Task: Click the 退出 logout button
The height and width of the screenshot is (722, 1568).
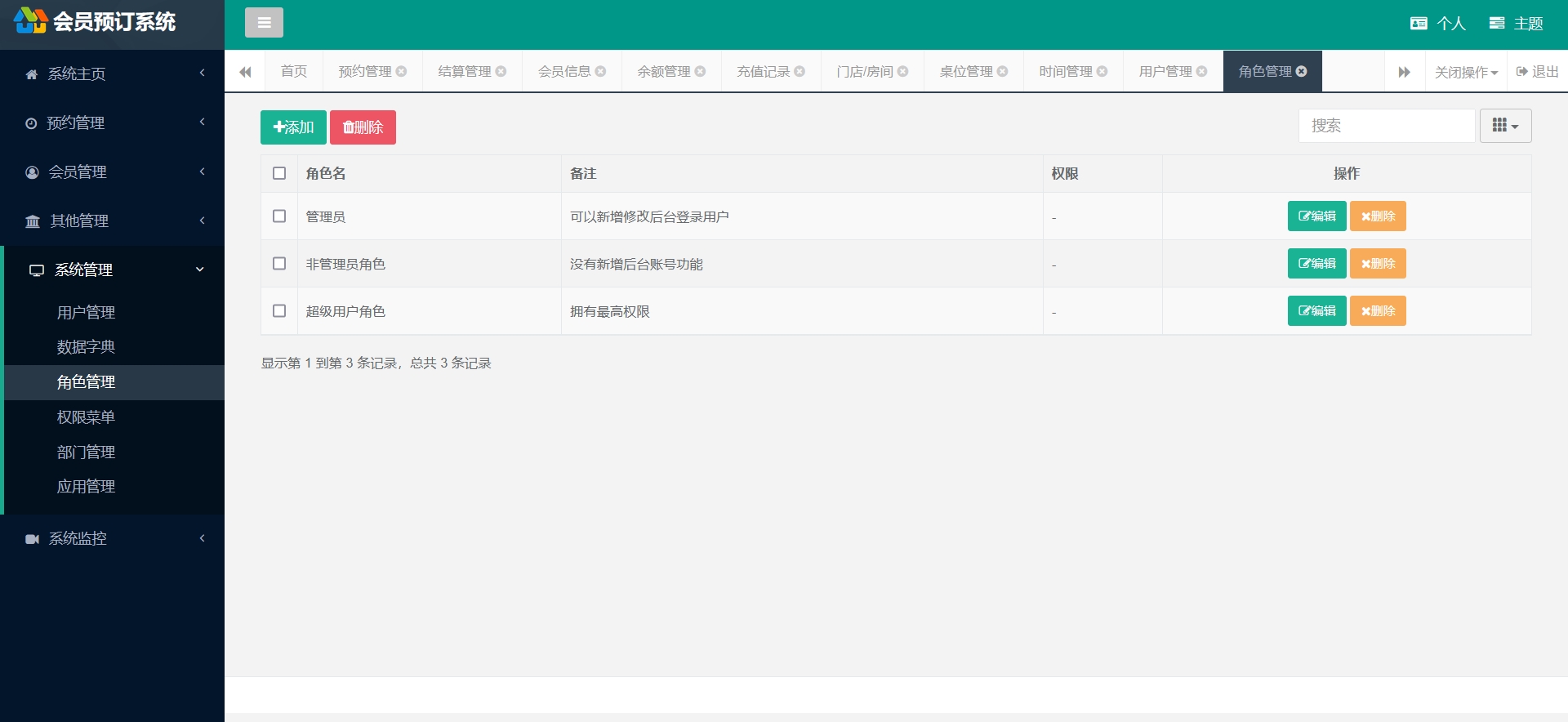Action: [1537, 72]
